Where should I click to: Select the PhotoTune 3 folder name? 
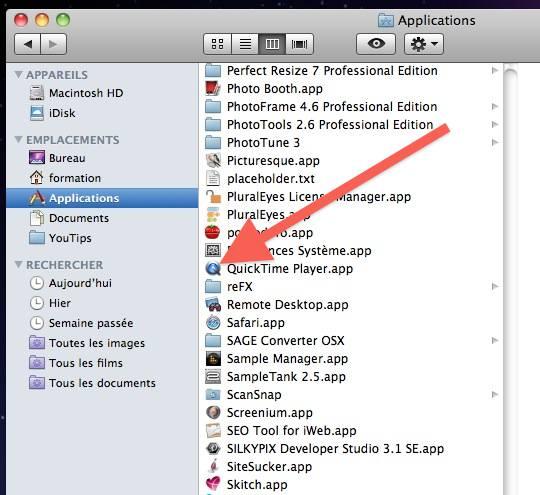click(263, 143)
